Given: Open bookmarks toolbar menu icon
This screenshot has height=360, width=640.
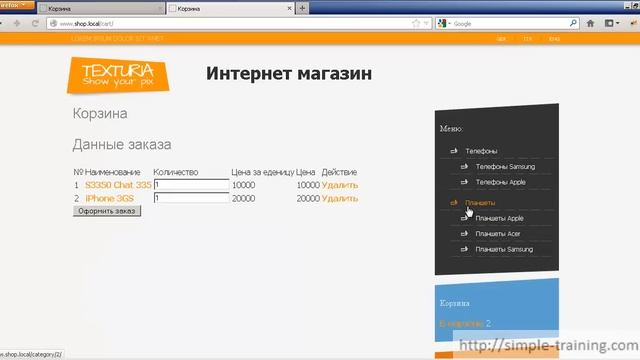Looking at the screenshot, I should (611, 24).
